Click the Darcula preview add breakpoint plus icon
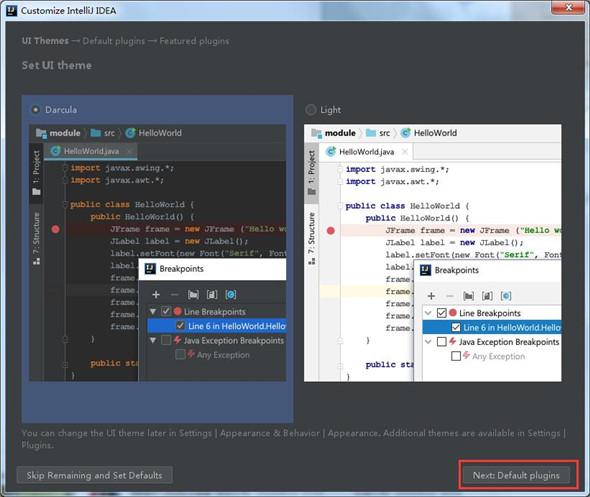Viewport: 590px width, 497px height. (x=156, y=295)
